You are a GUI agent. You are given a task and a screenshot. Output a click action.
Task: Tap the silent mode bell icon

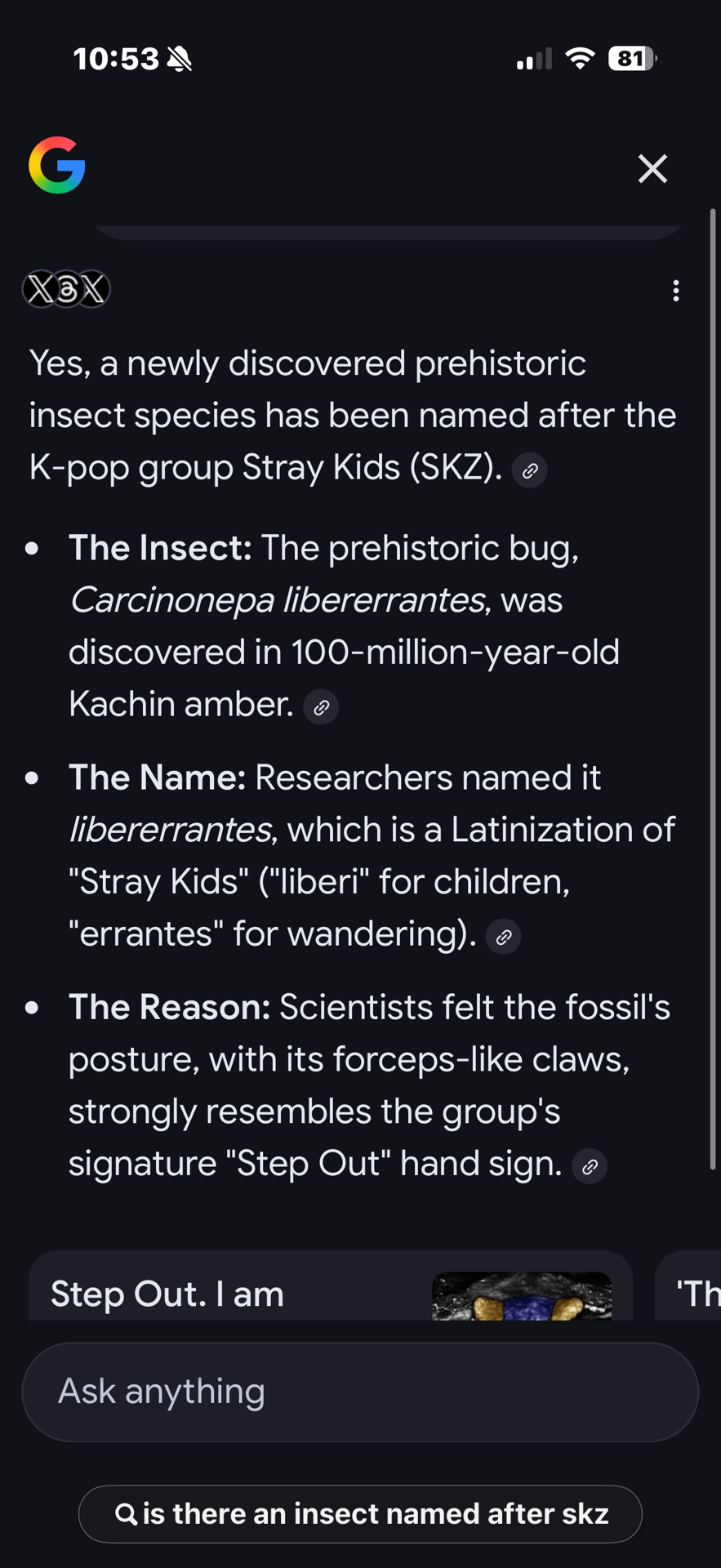tap(180, 59)
